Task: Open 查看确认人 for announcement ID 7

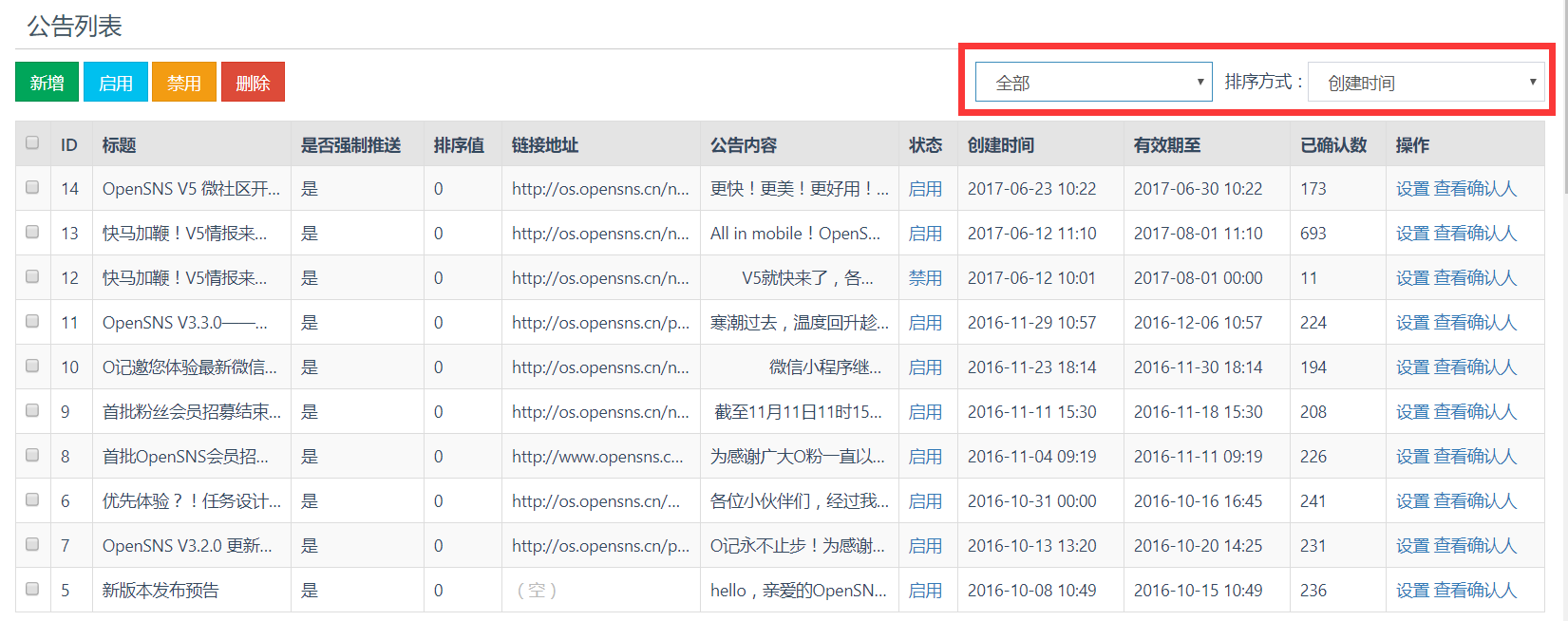Action: coord(1475,546)
